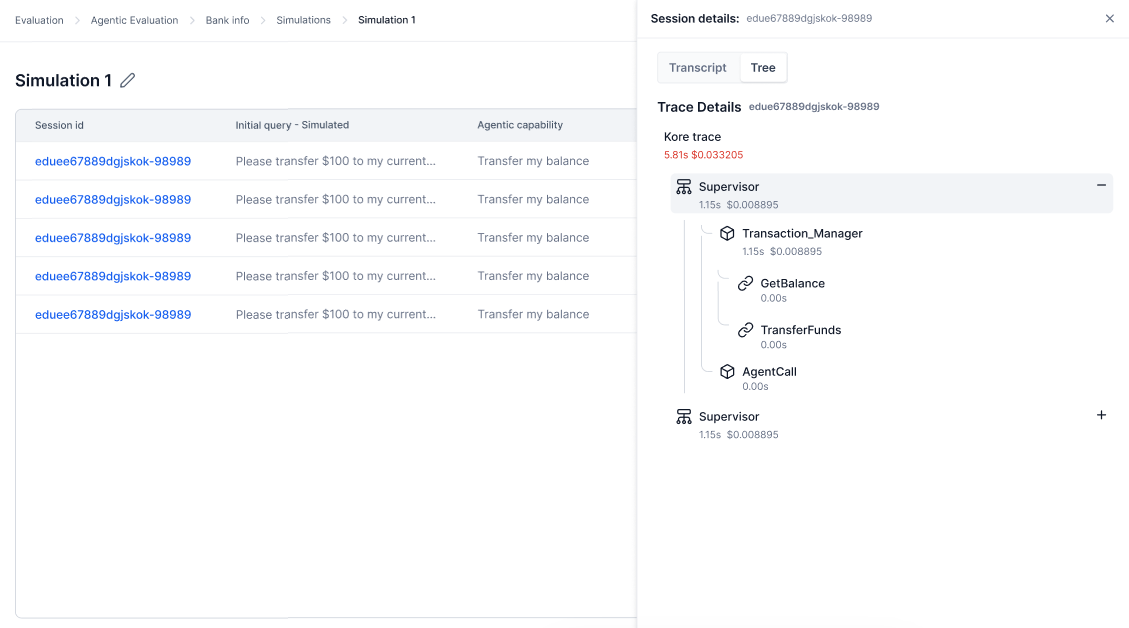Click the expanded Supervisor node's hierarchy icon

click(684, 187)
